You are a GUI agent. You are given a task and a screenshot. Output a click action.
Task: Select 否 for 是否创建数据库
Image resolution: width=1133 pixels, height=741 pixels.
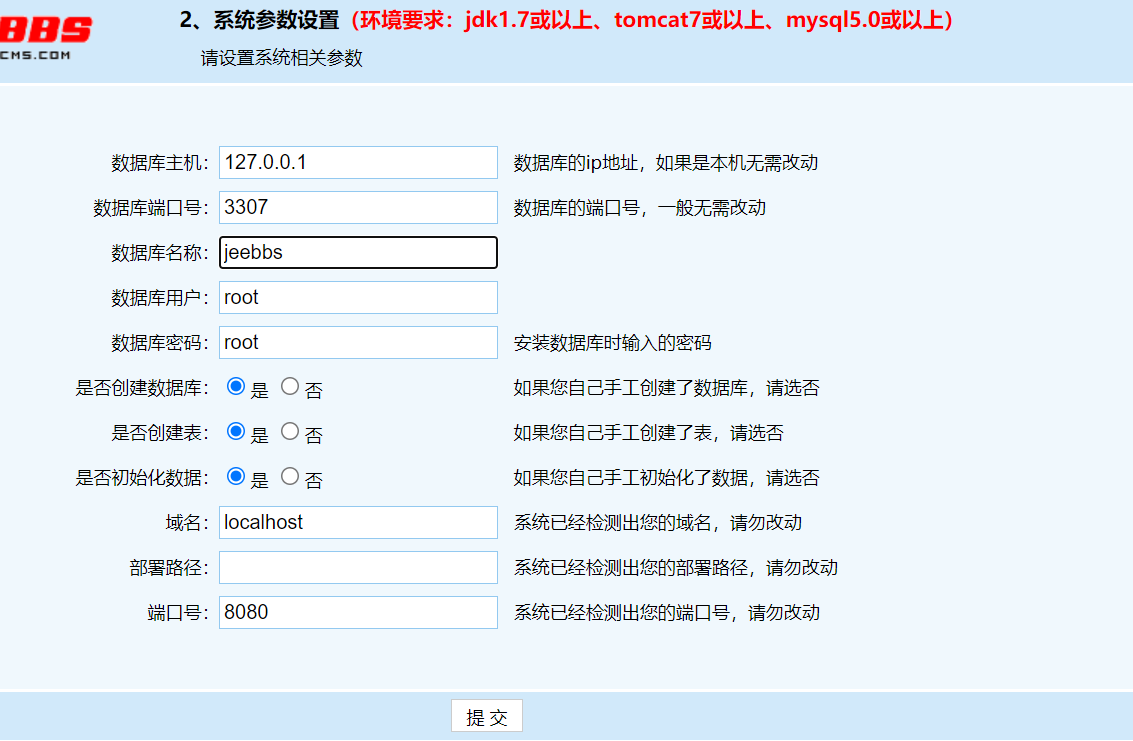point(290,386)
